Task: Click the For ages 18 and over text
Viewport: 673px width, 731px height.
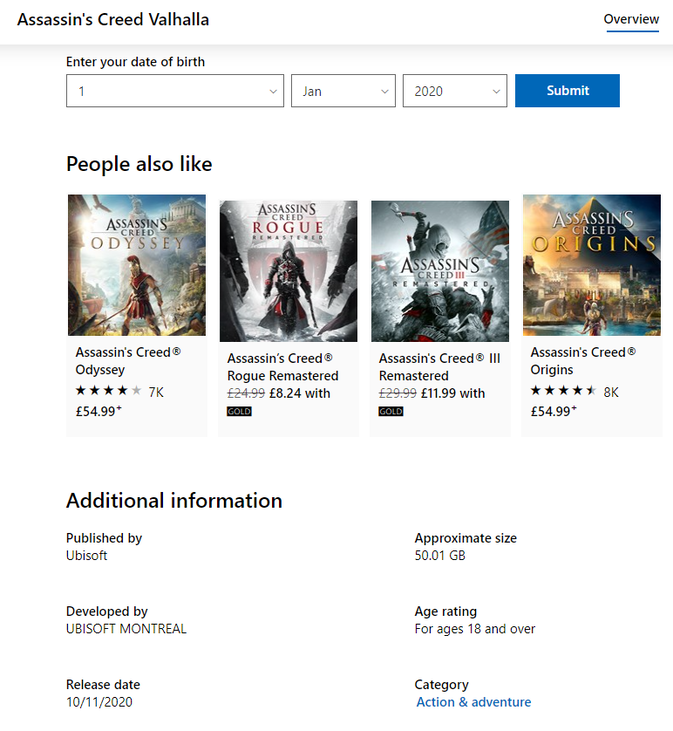Action: tap(475, 628)
